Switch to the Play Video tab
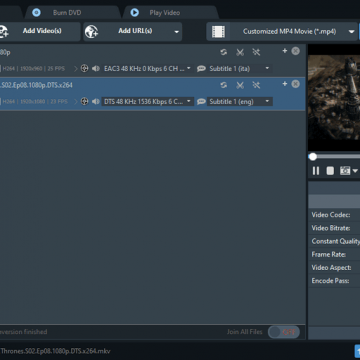 pos(165,13)
